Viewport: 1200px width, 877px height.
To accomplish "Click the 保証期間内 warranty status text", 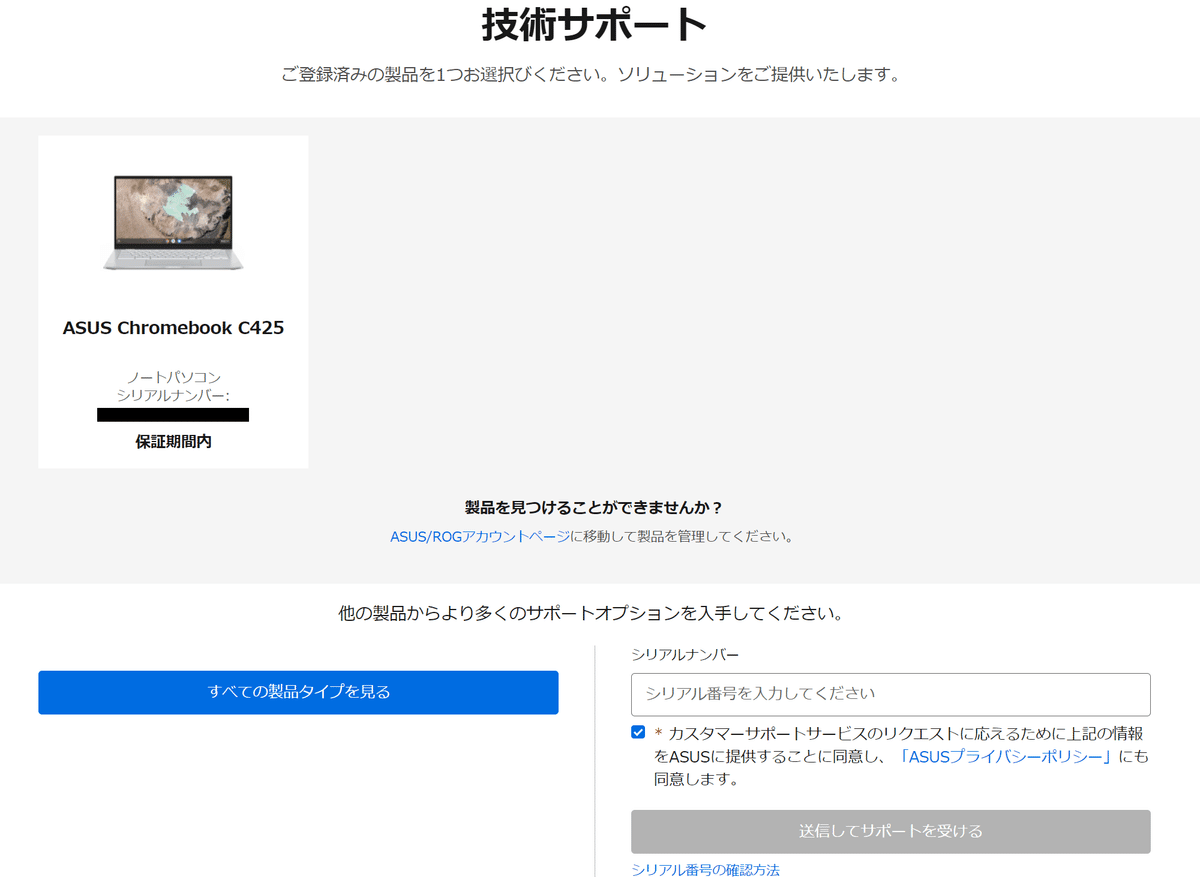I will [173, 441].
